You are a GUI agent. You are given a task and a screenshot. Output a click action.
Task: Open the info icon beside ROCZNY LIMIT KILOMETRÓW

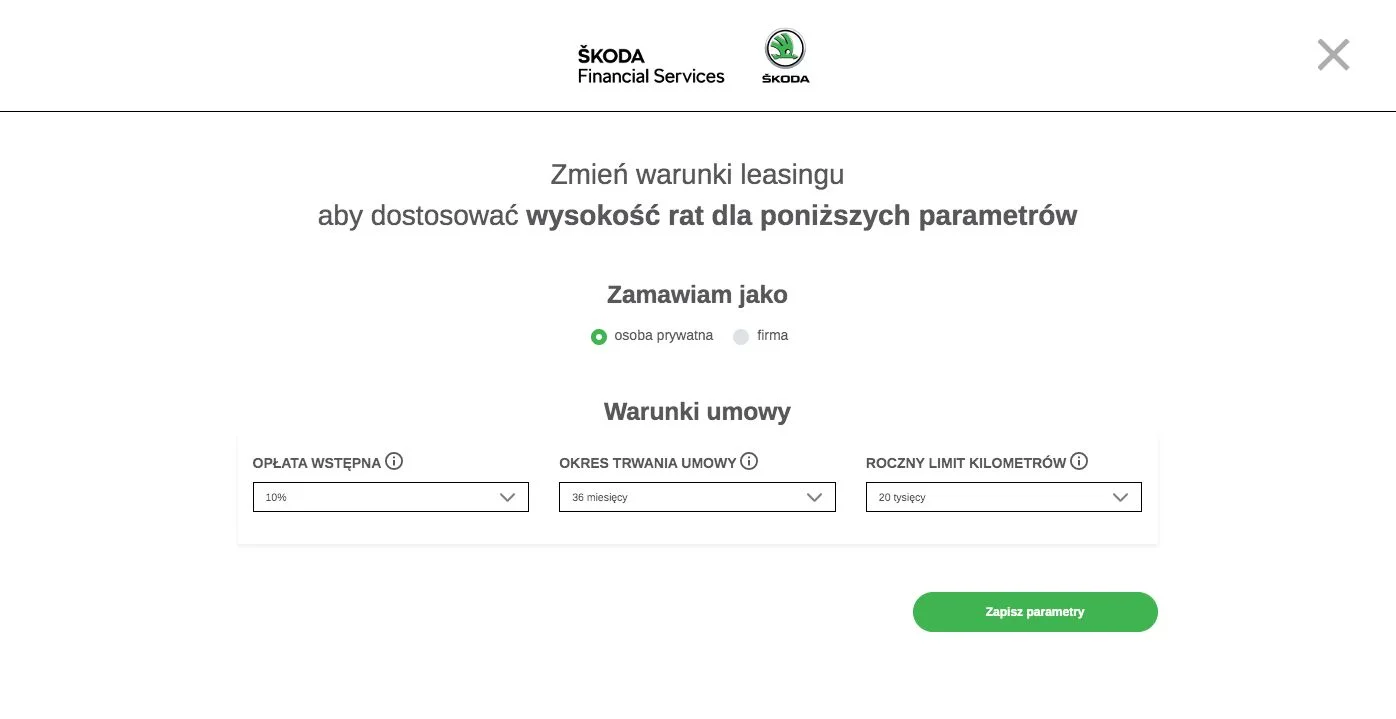click(1079, 461)
